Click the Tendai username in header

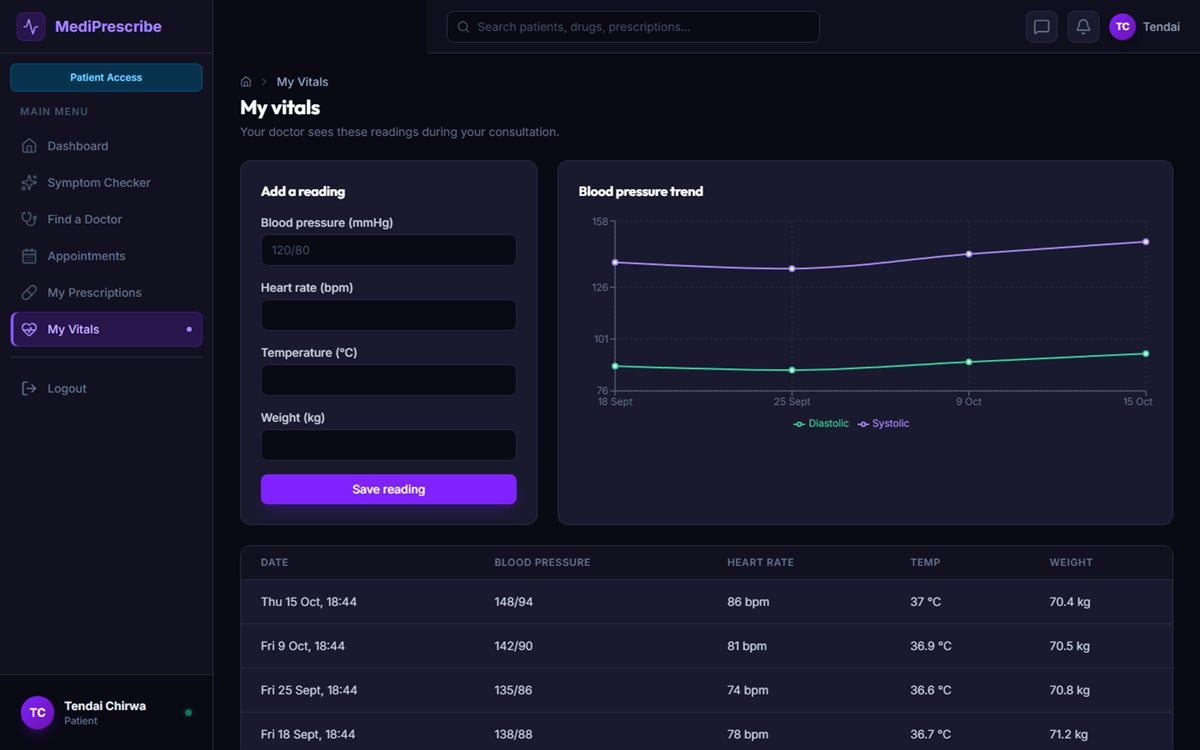1161,27
